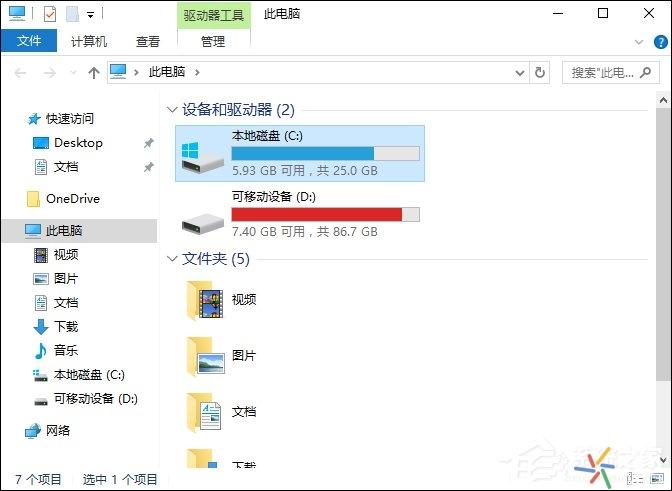Switch to the 查看 ribbon tab
This screenshot has width=672, height=491.
point(147,42)
